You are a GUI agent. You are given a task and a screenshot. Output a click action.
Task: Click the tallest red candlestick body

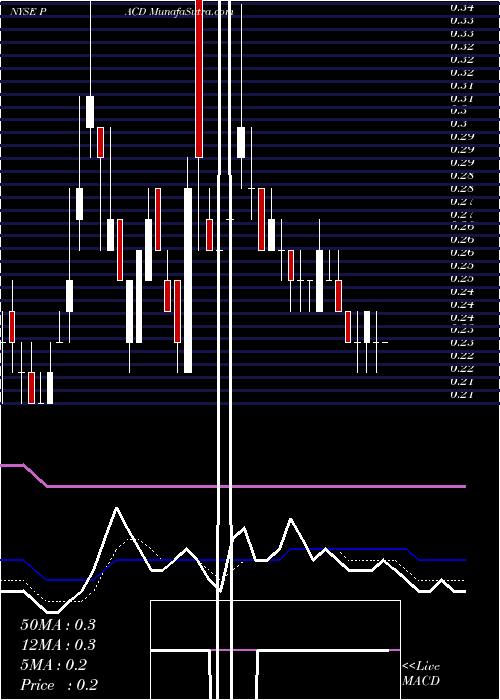pos(199,79)
